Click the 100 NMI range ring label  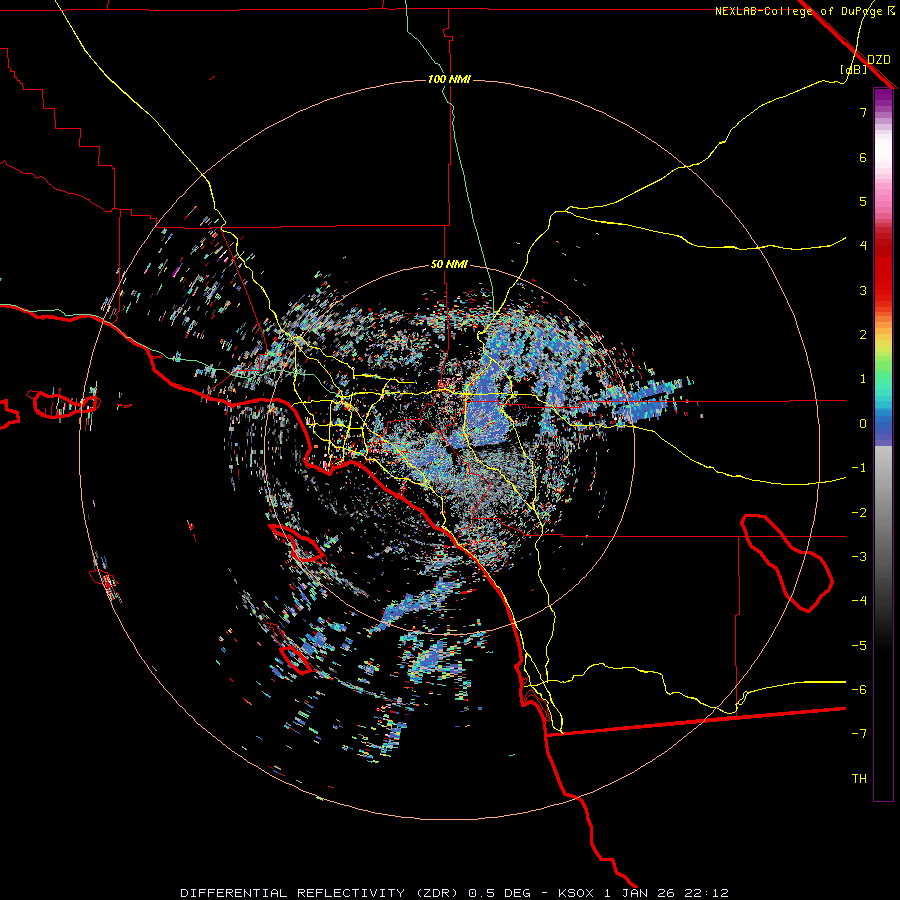click(449, 79)
